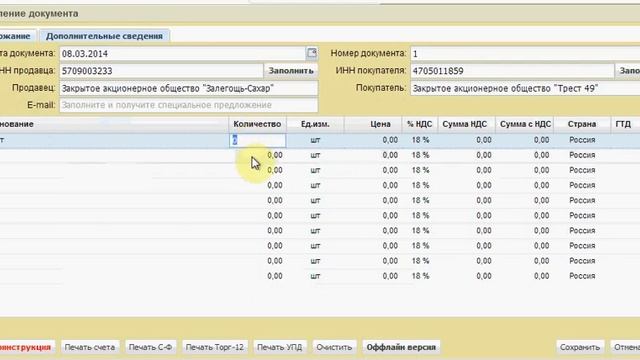Click the Сумма НДС column header
This screenshot has width=640, height=360.
coord(467,124)
